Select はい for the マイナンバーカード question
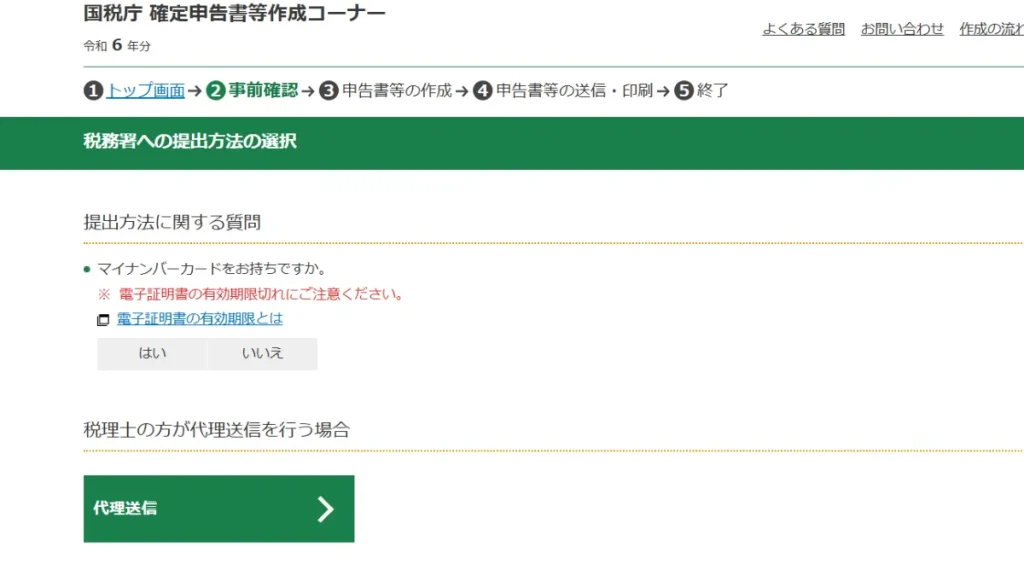 151,354
